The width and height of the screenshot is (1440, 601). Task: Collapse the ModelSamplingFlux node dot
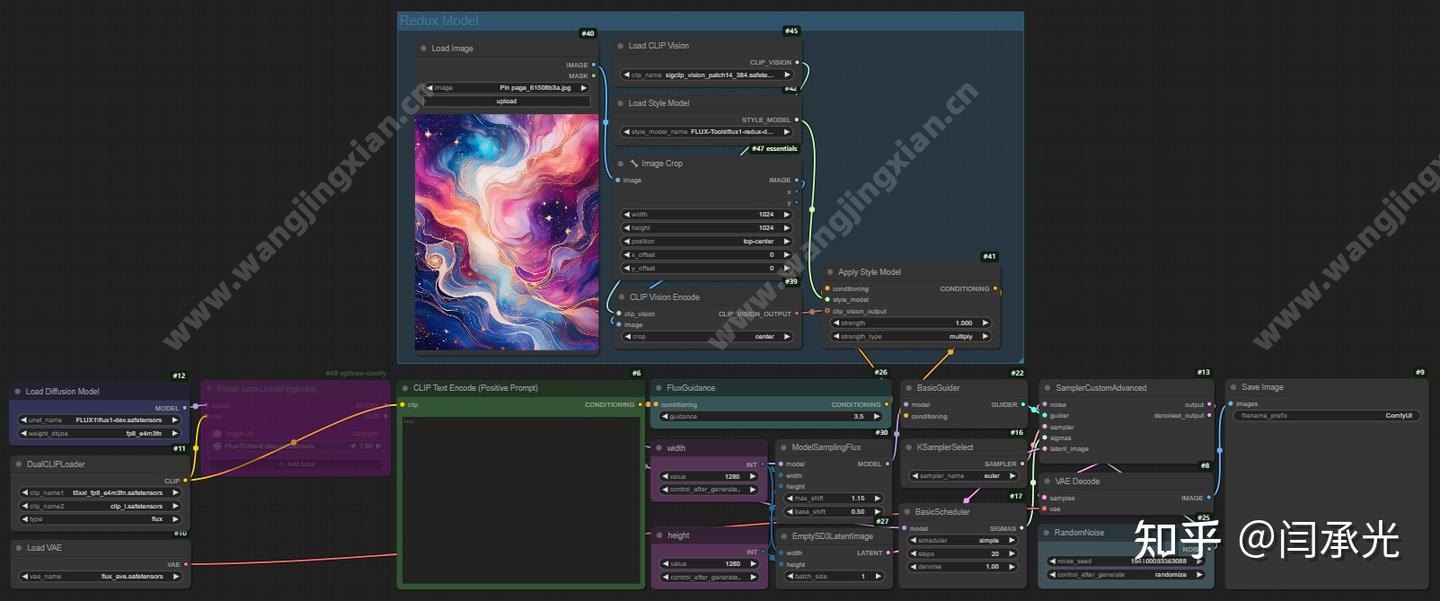point(785,447)
